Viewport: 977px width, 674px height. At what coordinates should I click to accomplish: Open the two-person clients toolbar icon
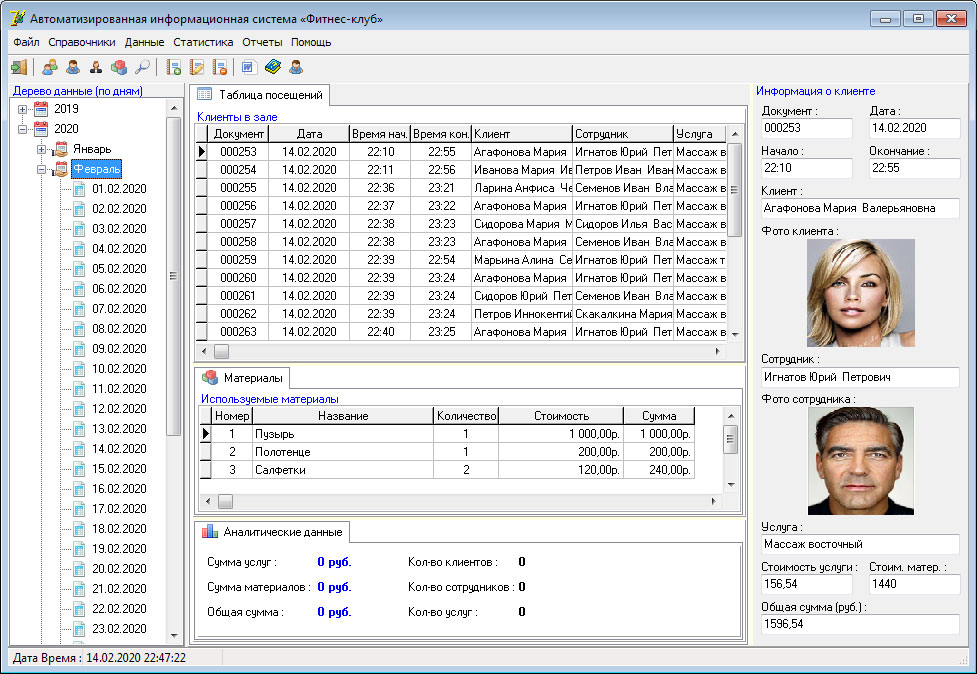(x=49, y=68)
